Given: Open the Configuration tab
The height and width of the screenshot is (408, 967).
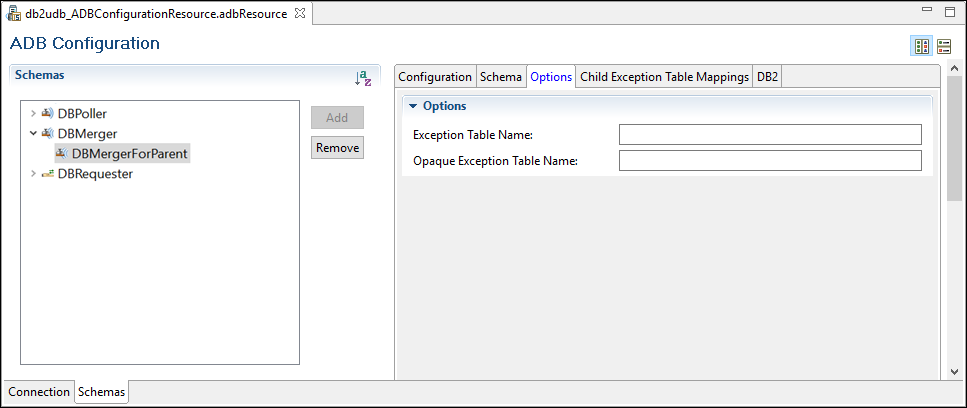Looking at the screenshot, I should click(x=435, y=77).
